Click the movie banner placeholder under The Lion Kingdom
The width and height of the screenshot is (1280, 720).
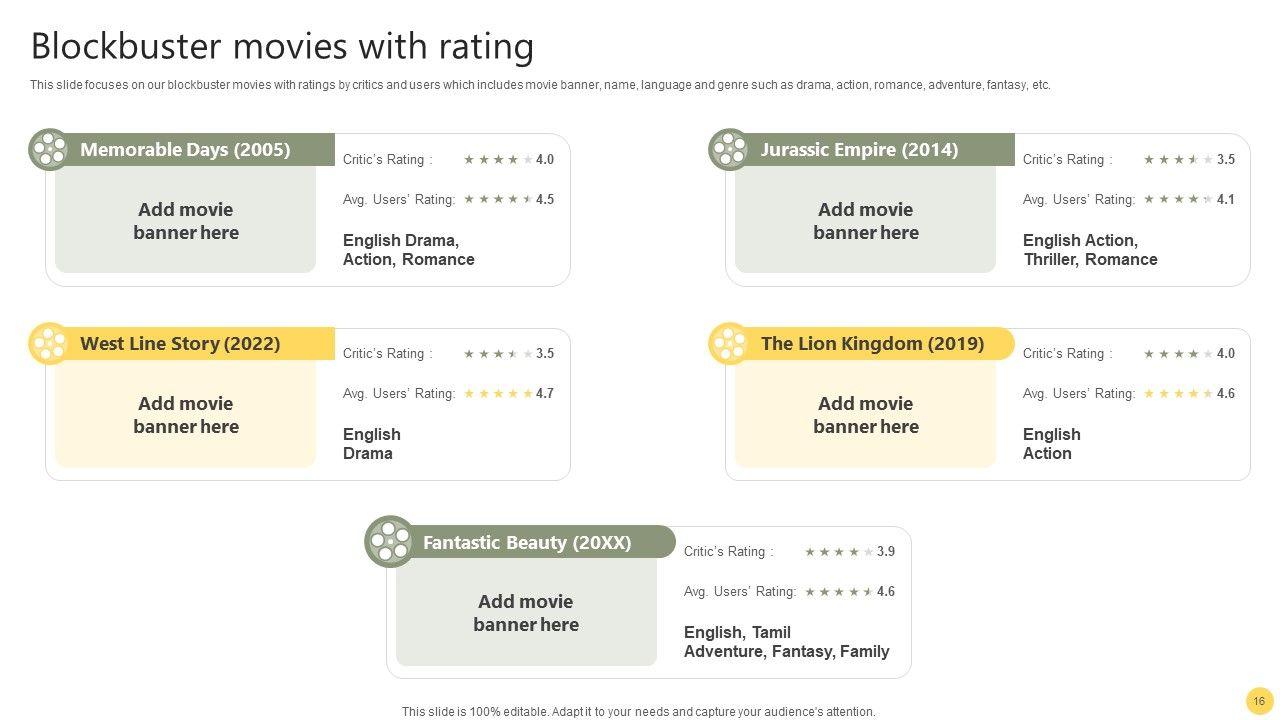click(866, 415)
